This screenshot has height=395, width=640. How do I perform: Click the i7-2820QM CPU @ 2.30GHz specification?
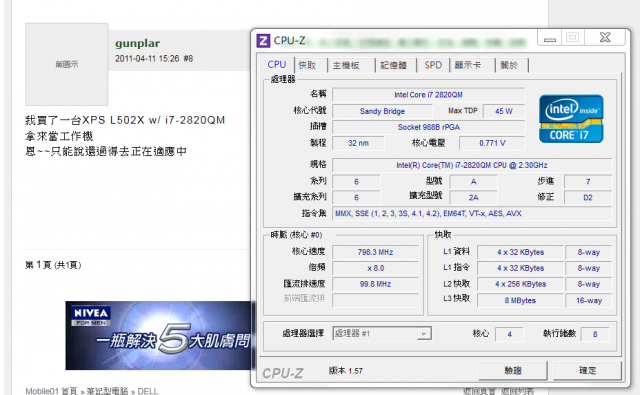point(472,165)
